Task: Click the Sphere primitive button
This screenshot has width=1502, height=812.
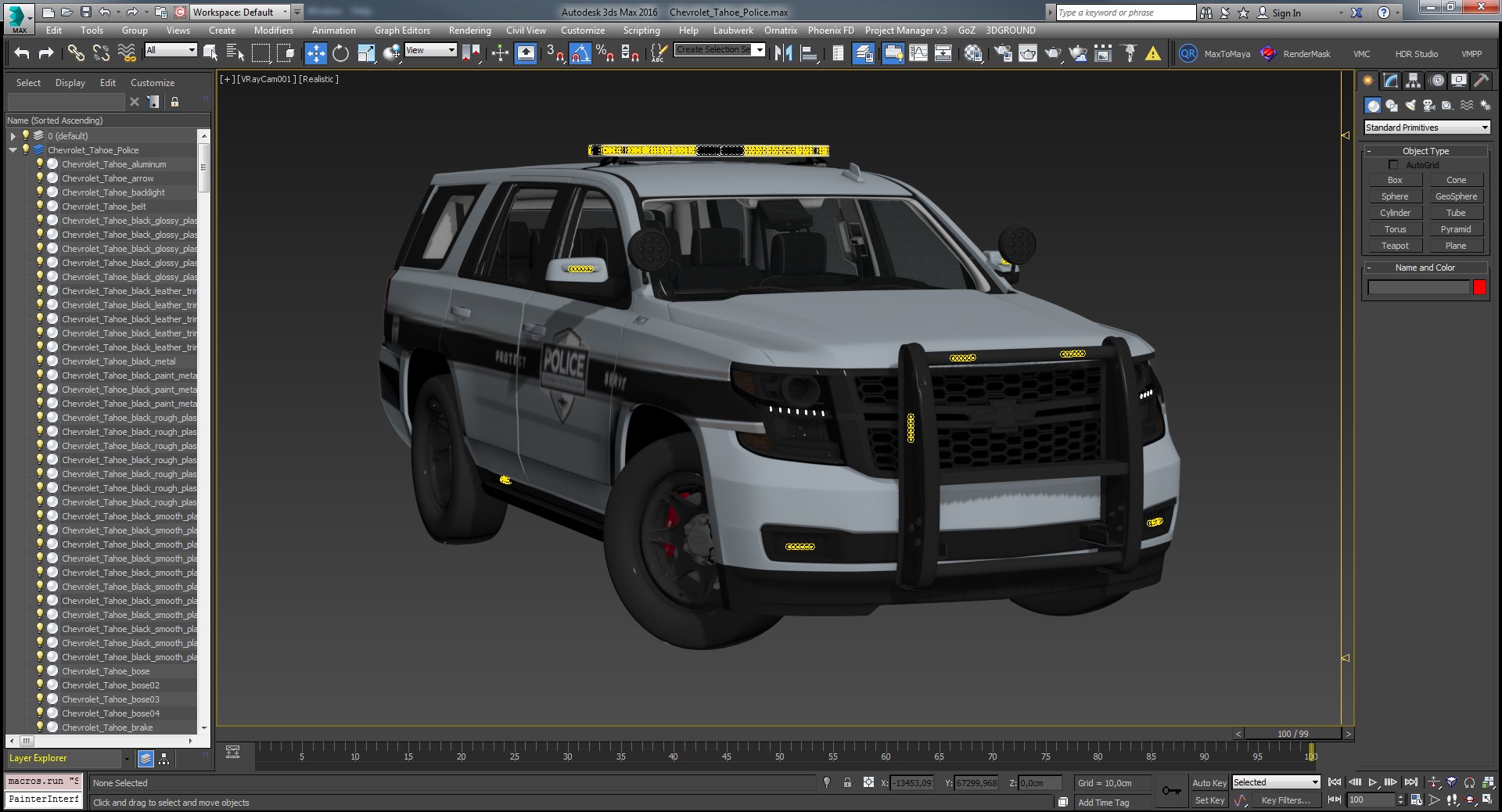Action: [1395, 196]
